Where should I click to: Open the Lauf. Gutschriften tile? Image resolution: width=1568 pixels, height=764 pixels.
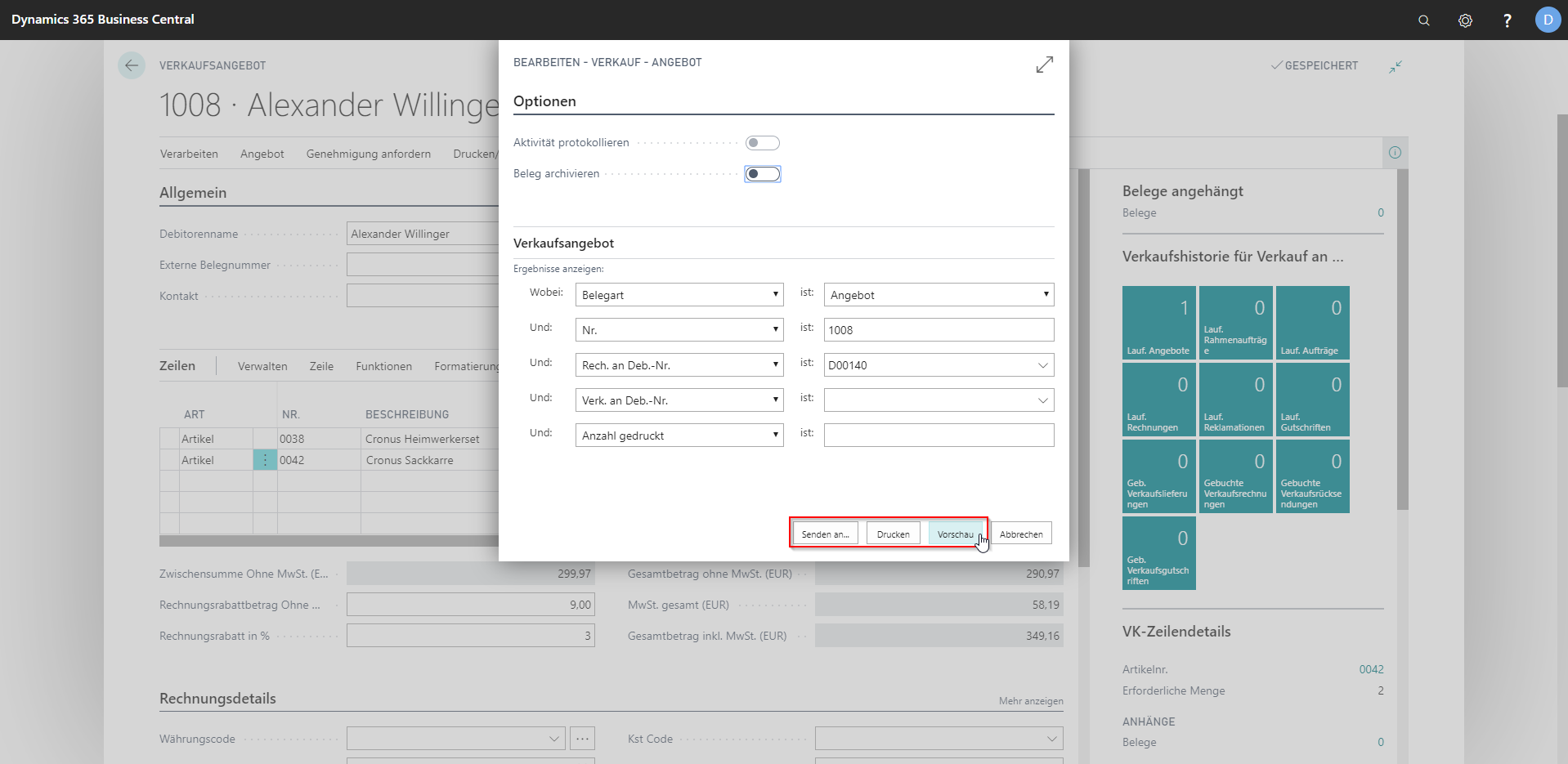(x=1312, y=400)
